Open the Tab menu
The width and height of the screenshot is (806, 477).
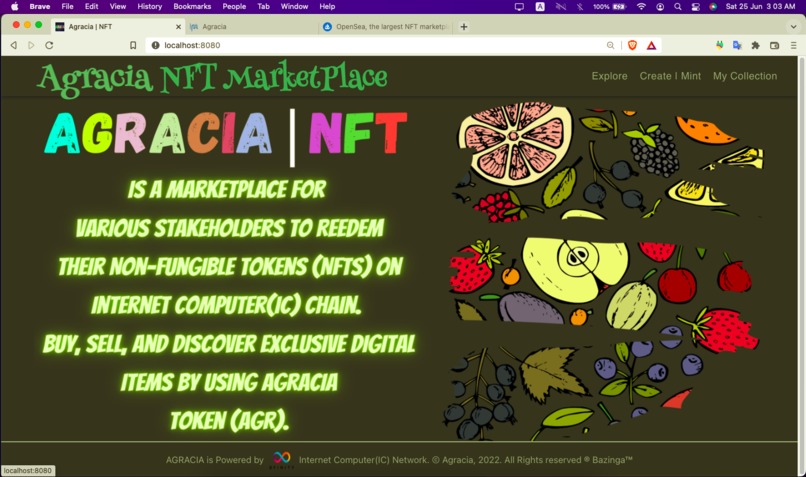(x=263, y=7)
